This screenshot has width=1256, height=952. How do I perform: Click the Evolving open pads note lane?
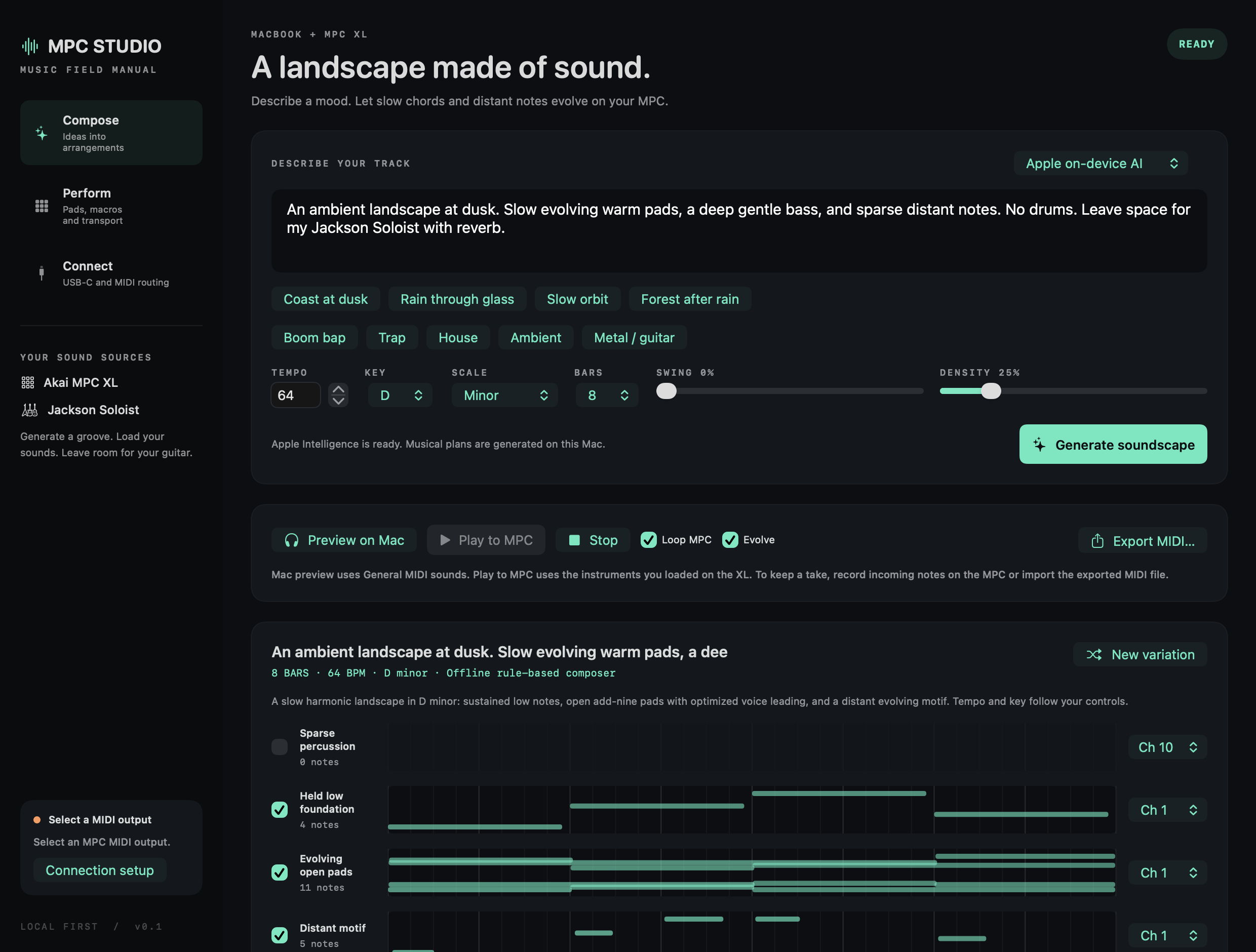tap(752, 872)
